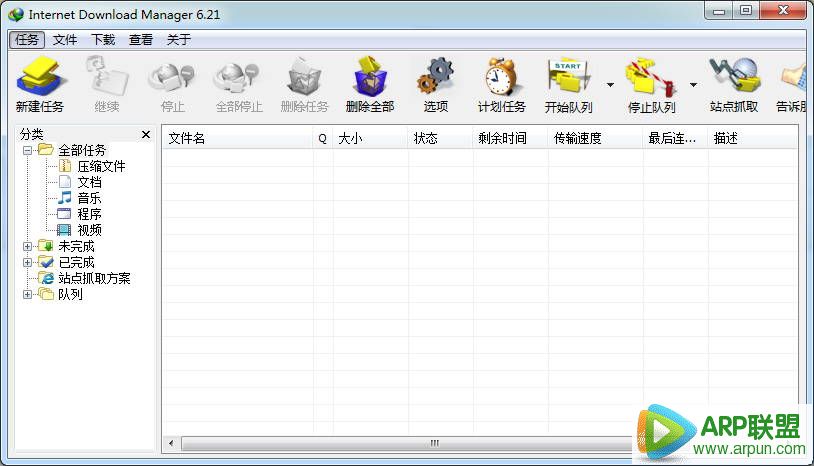
Task: Open the 任务 menu
Action: [27, 39]
